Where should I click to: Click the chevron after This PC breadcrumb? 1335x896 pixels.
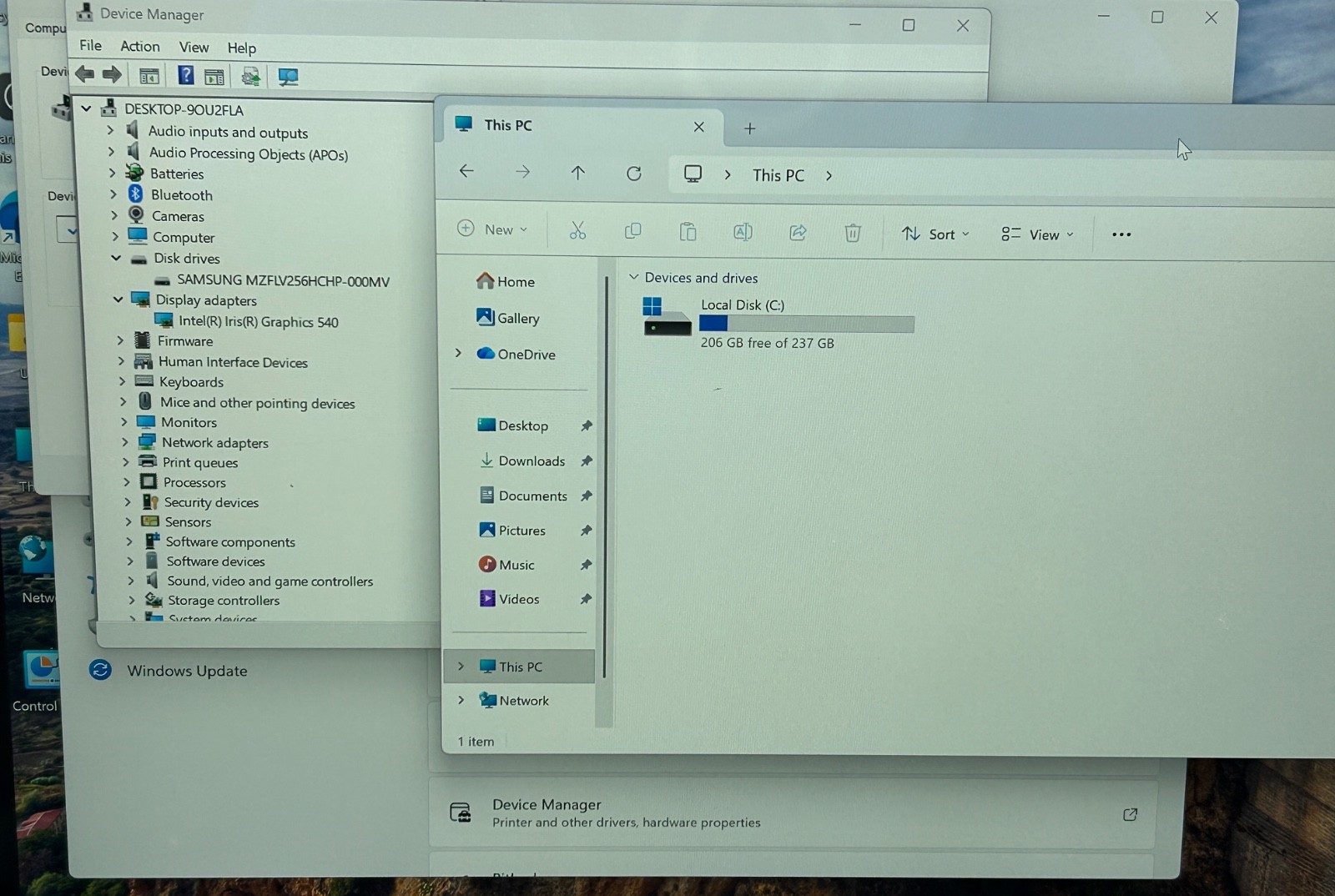point(829,176)
